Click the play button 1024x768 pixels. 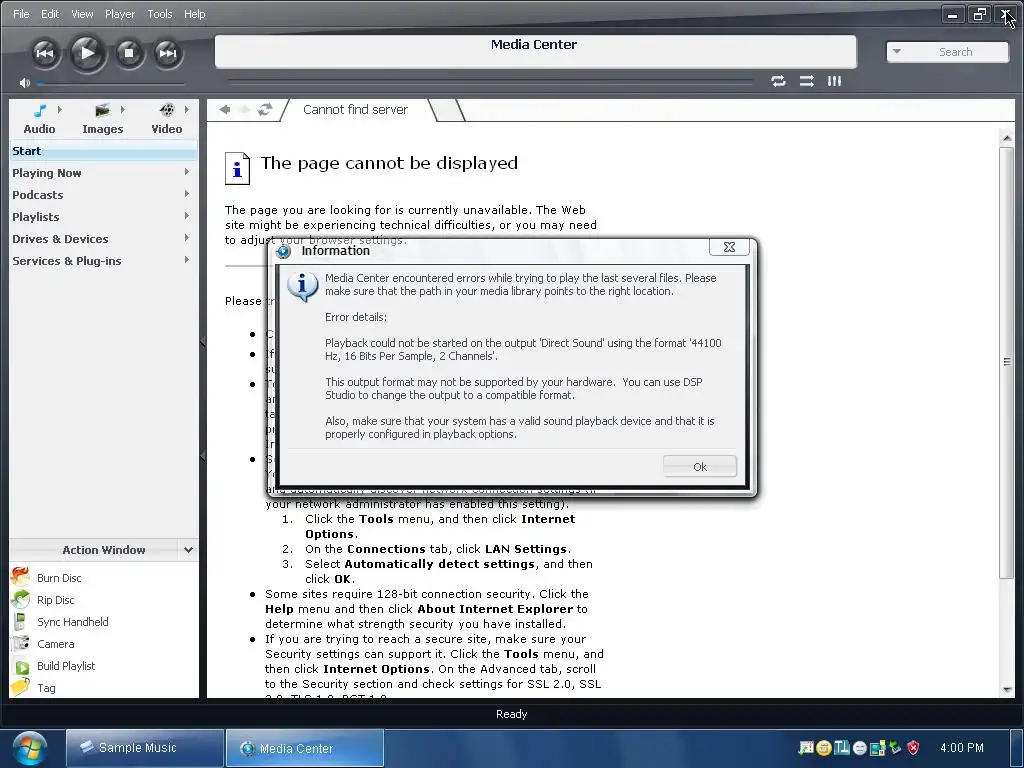pyautogui.click(x=87, y=52)
